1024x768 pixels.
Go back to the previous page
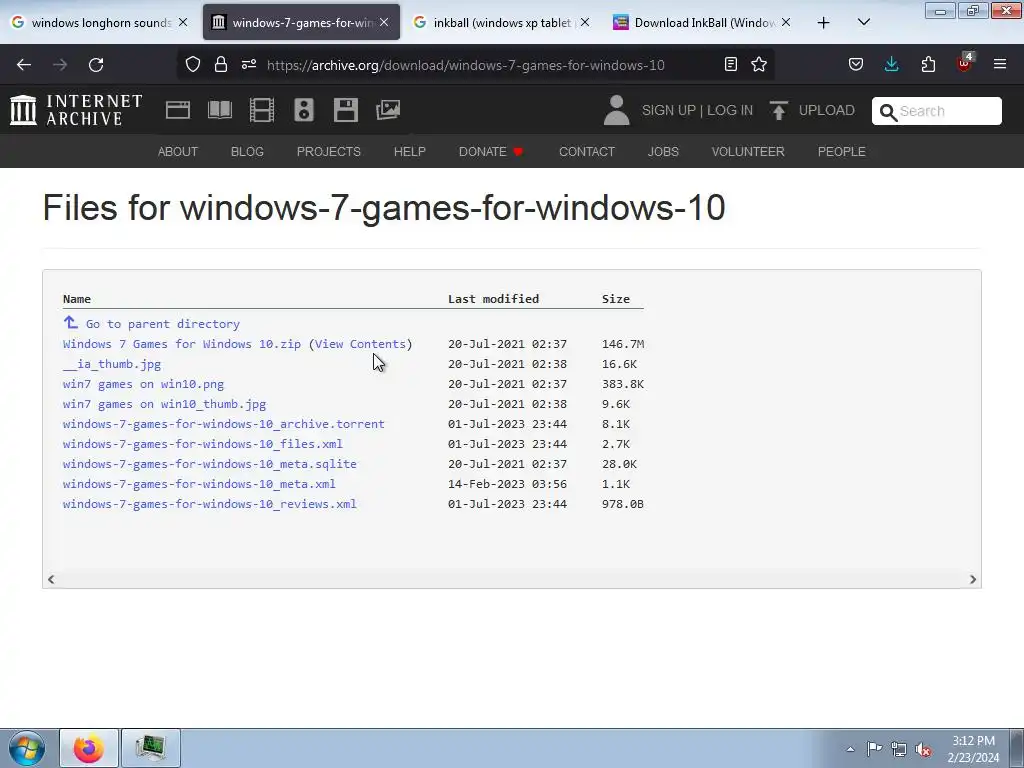pyautogui.click(x=24, y=65)
